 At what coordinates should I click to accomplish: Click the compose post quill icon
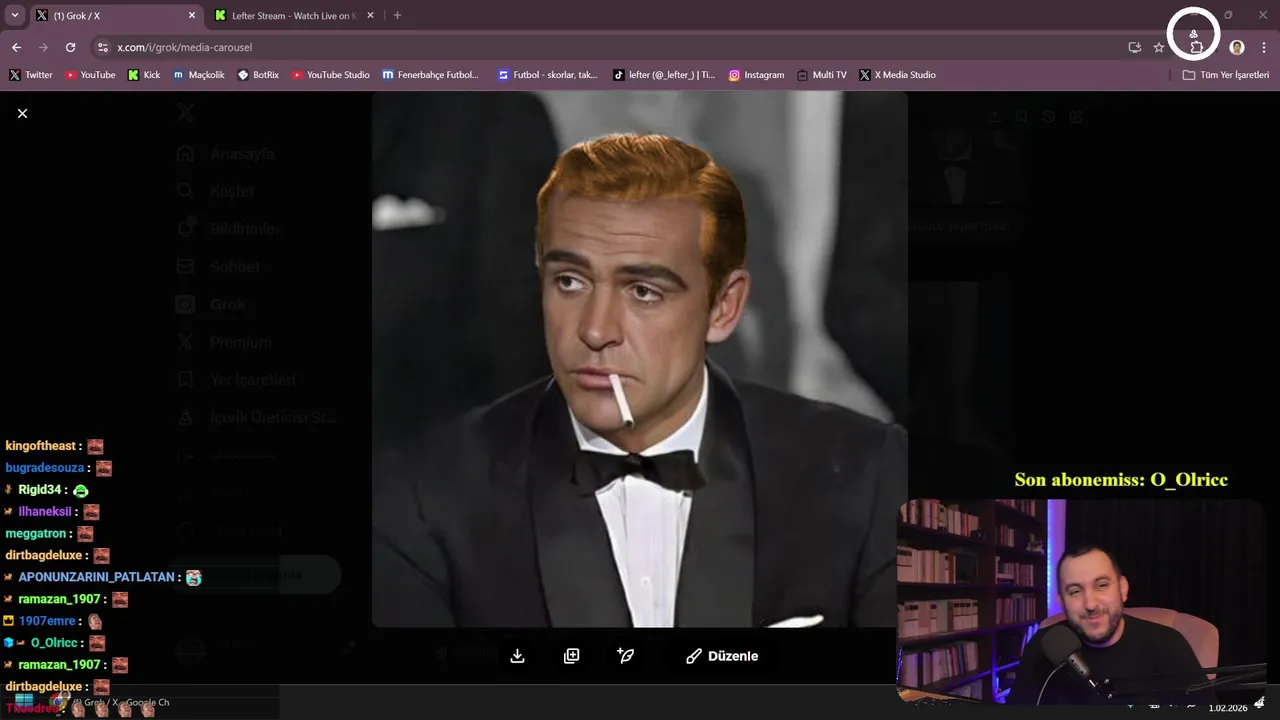point(626,656)
